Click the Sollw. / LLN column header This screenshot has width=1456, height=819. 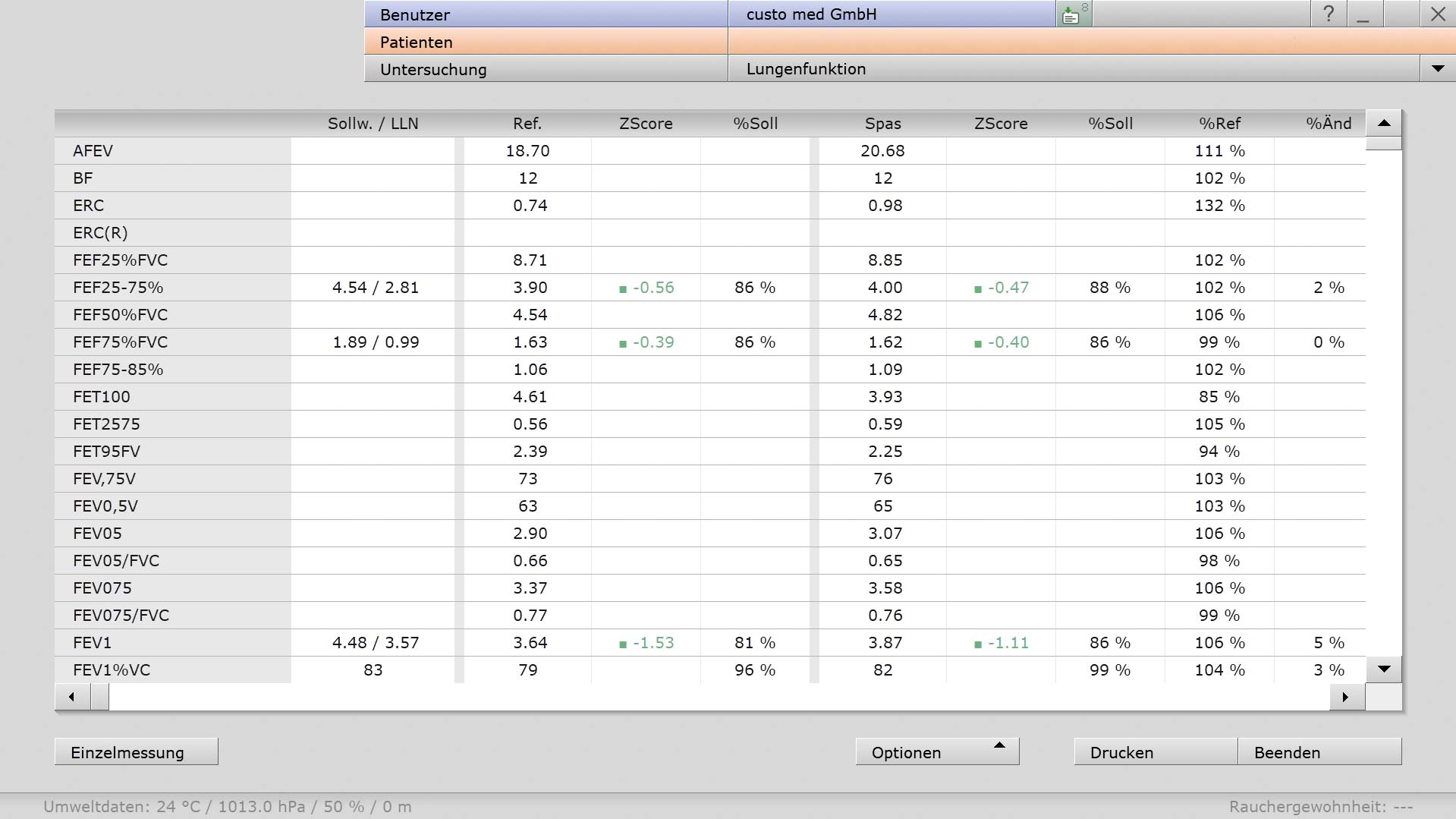[373, 124]
